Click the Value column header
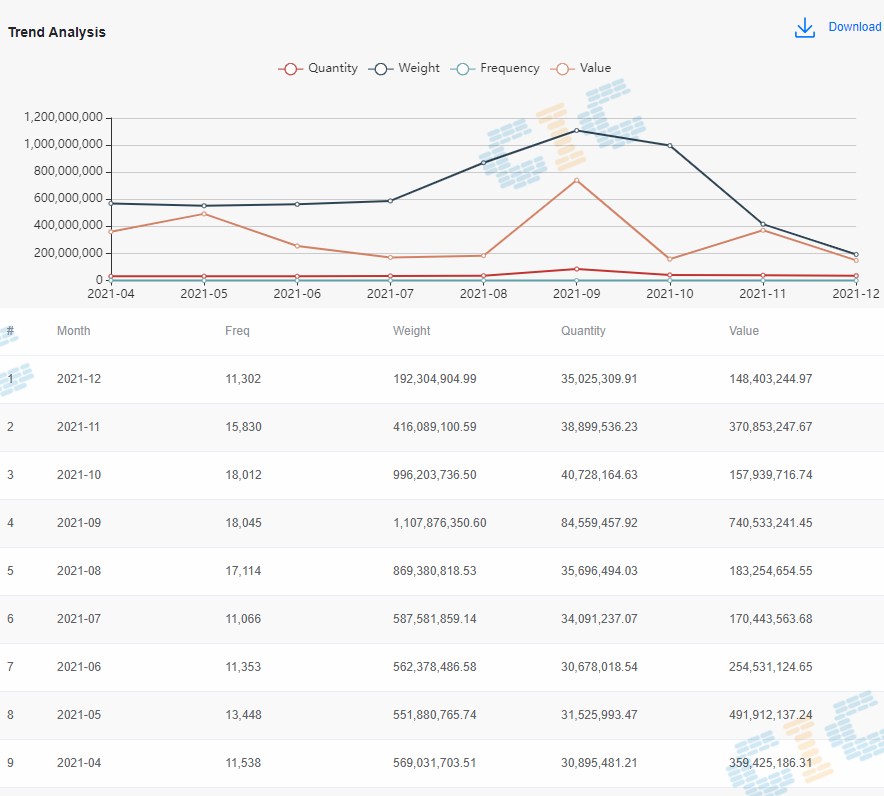This screenshot has width=884, height=796. point(744,331)
